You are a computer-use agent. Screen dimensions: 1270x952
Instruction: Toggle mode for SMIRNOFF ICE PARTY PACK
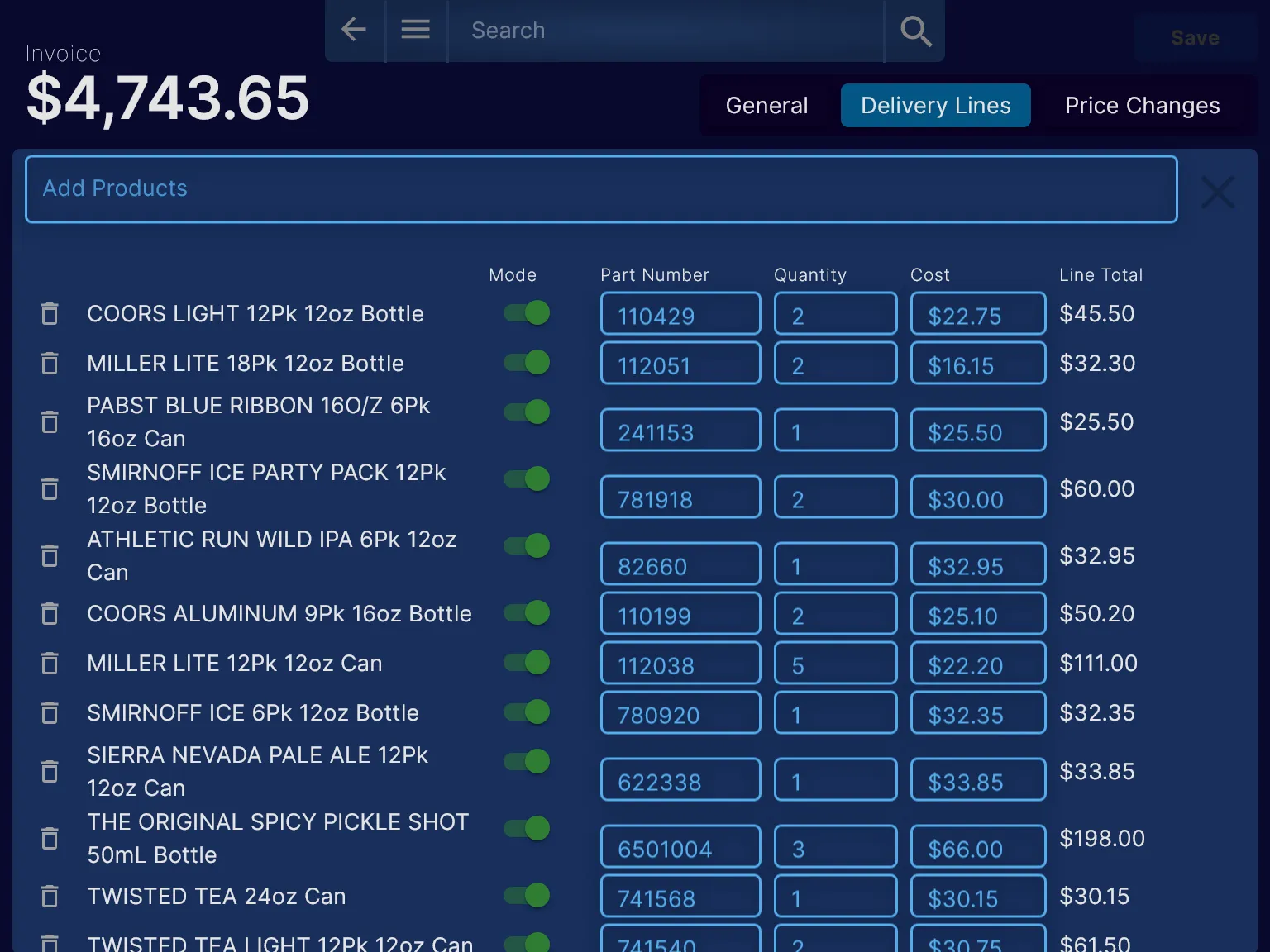[528, 478]
